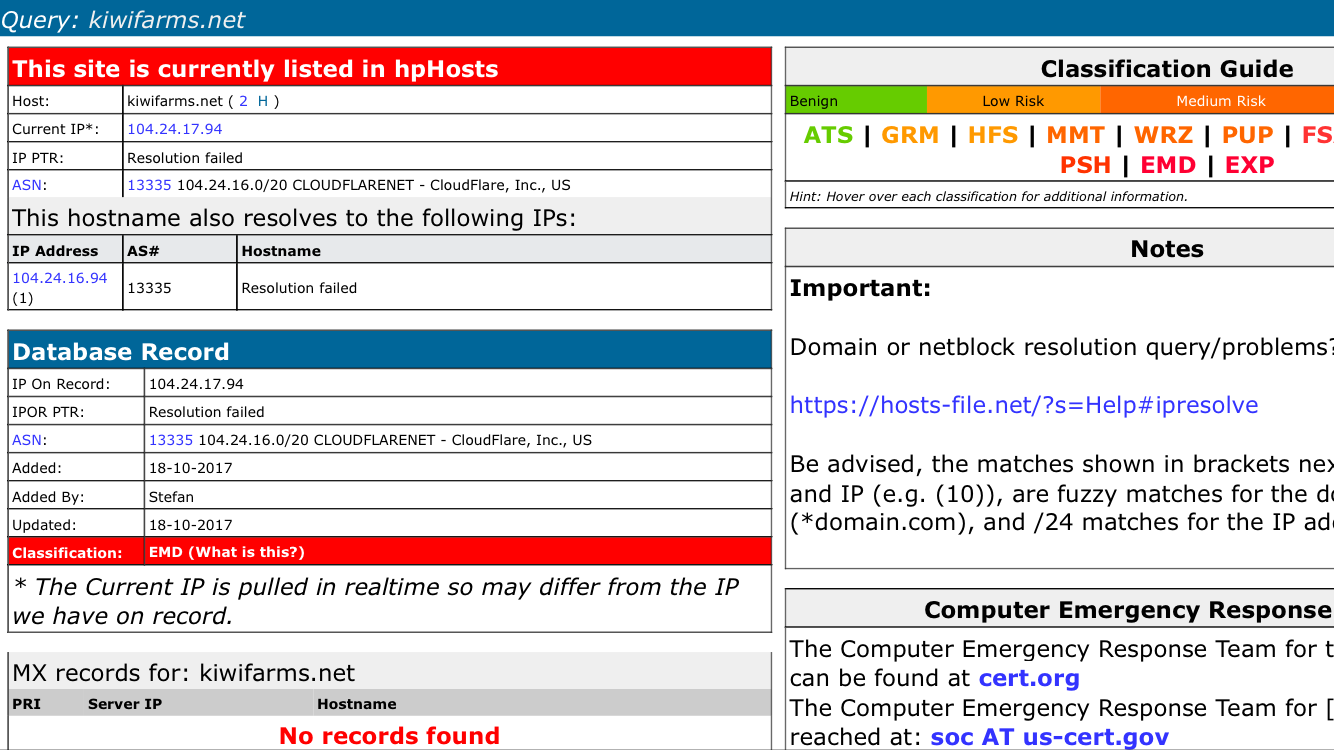1334x750 pixels.
Task: Click the "EMD (What is this?)" classification link
Action: click(x=227, y=552)
